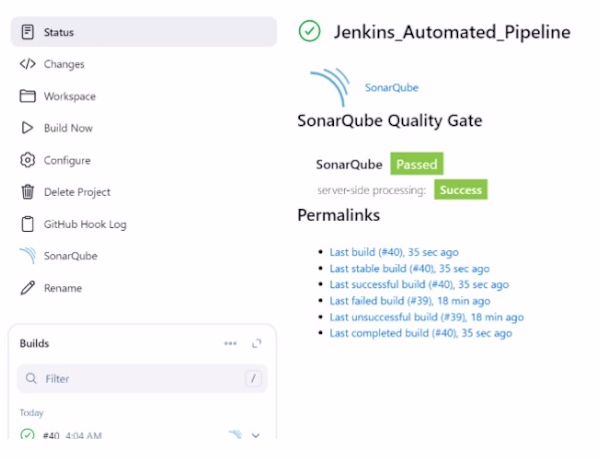
Task: Expand the Builds panel with expand icon
Action: click(256, 343)
